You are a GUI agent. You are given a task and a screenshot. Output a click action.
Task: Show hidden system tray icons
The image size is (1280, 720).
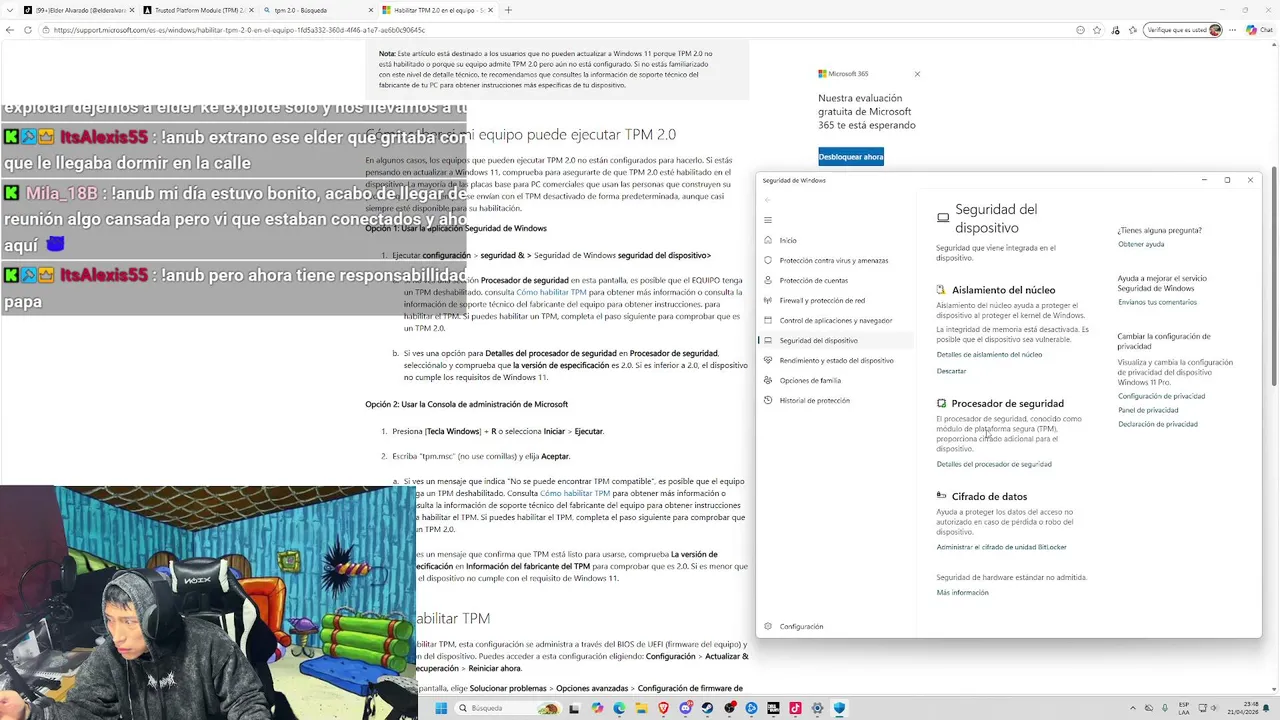1133,708
